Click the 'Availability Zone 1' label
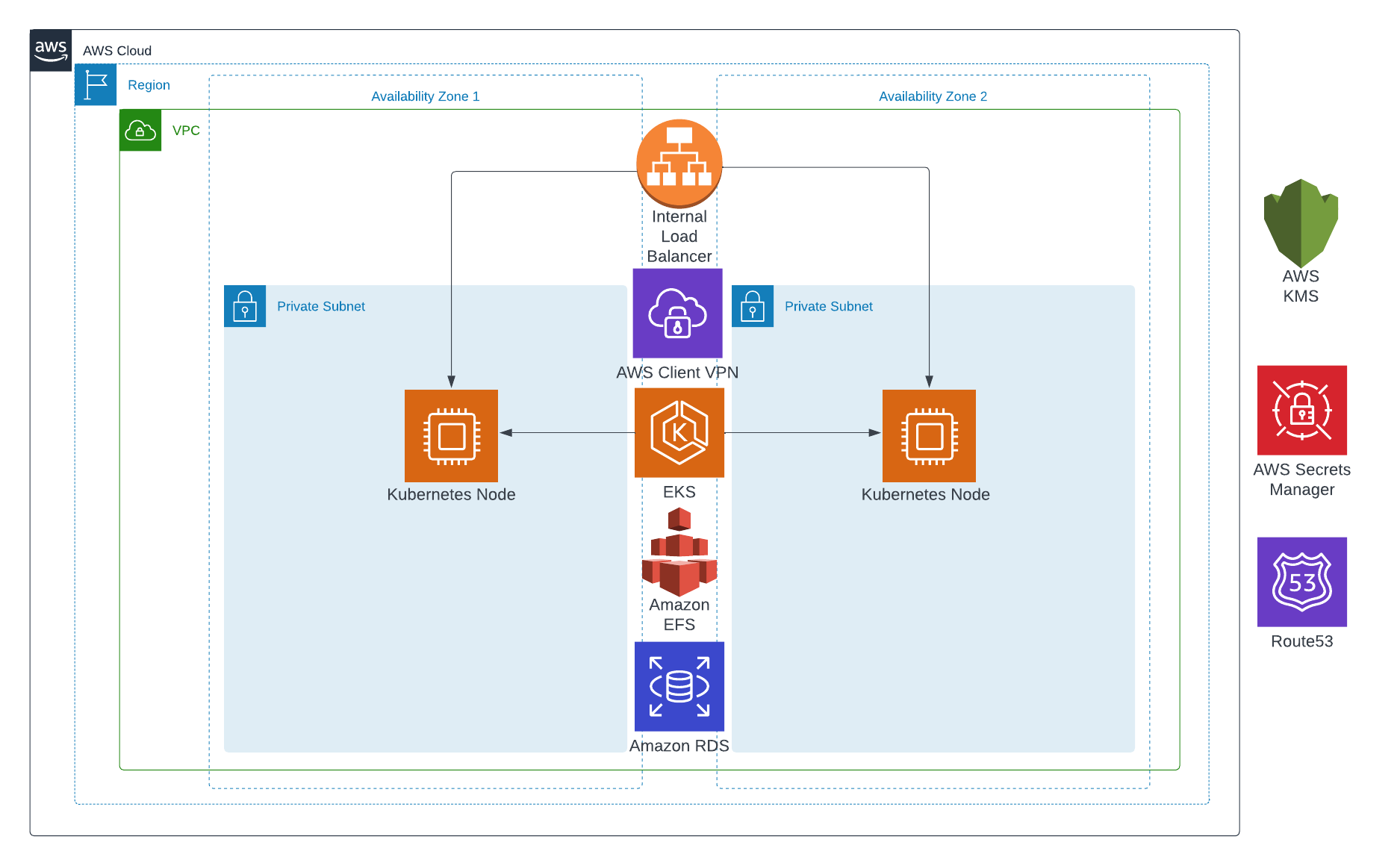 click(426, 96)
